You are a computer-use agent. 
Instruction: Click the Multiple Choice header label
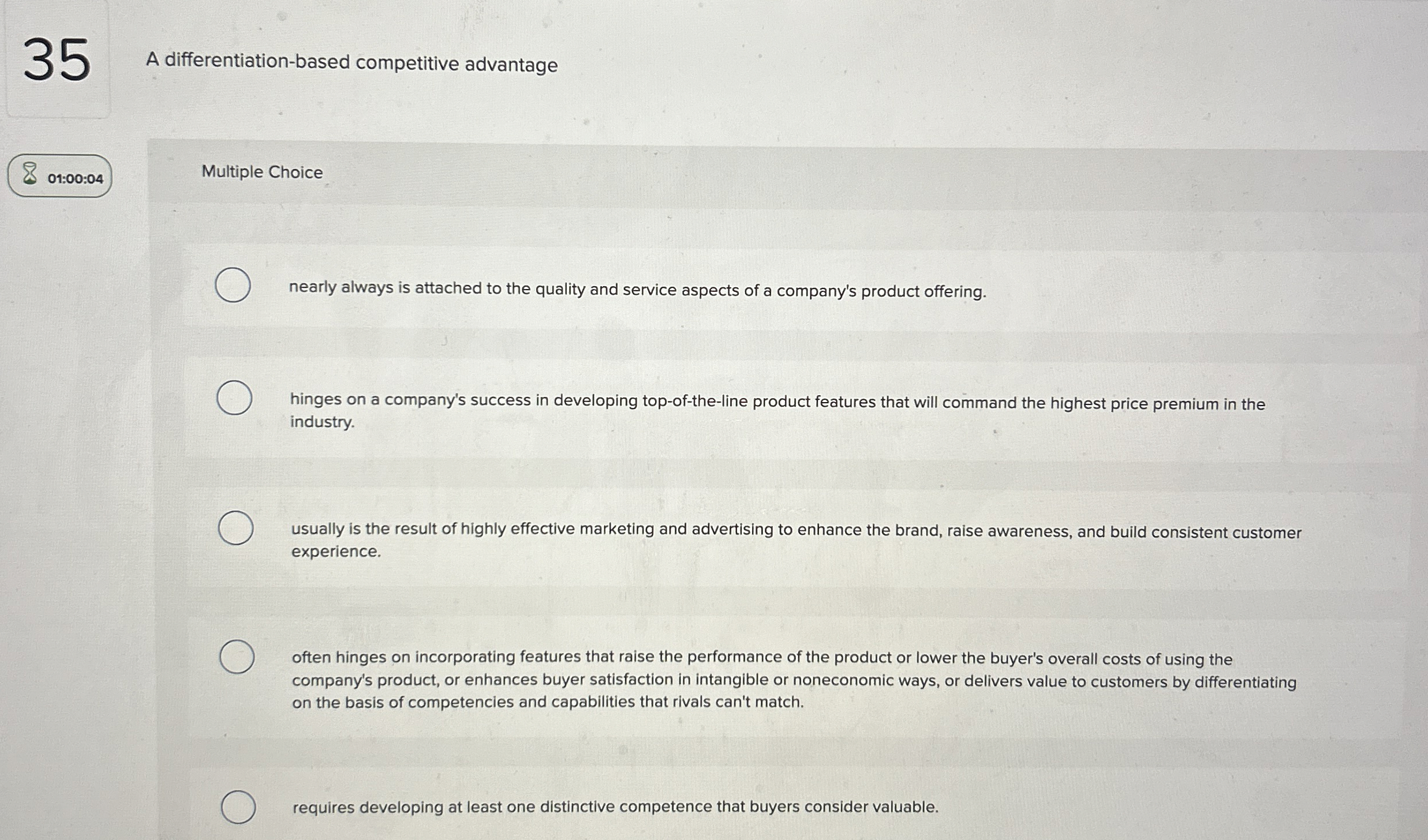point(261,172)
